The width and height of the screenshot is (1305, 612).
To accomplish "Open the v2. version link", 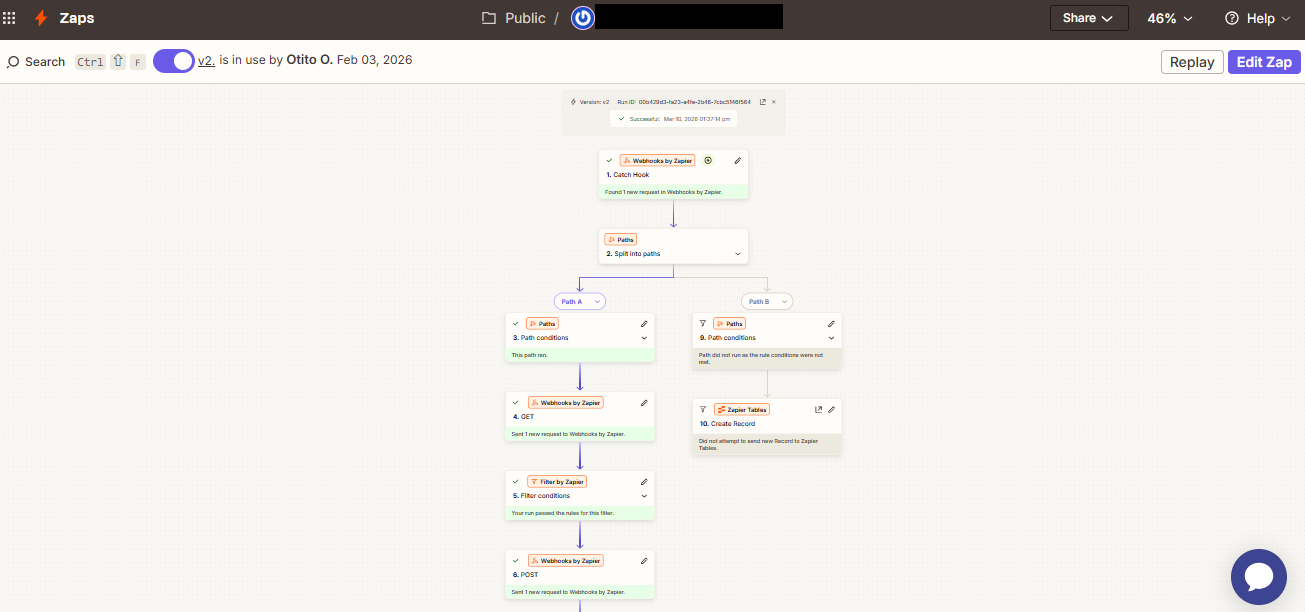I will point(206,61).
